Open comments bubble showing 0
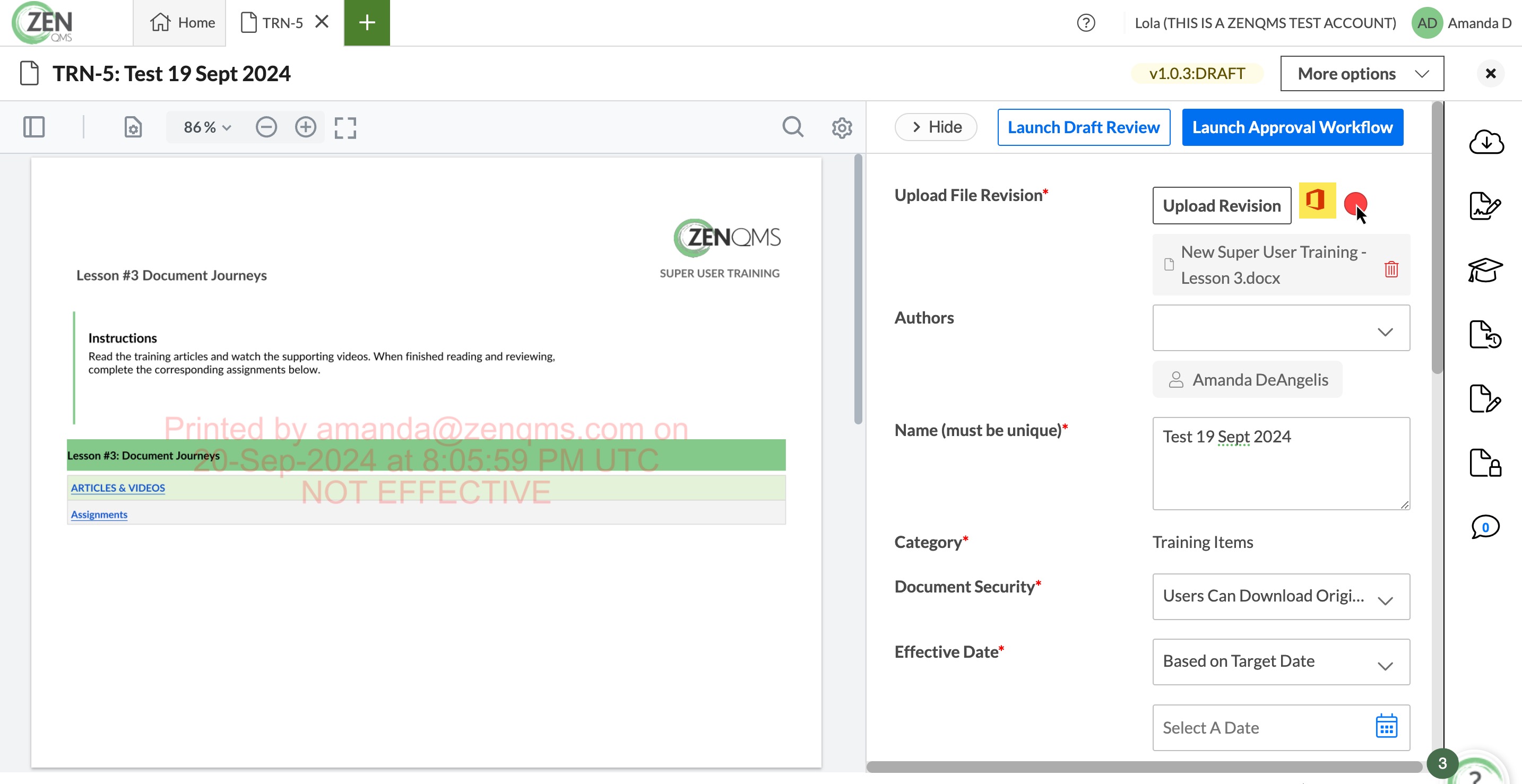Image resolution: width=1522 pixels, height=784 pixels. pos(1485,527)
